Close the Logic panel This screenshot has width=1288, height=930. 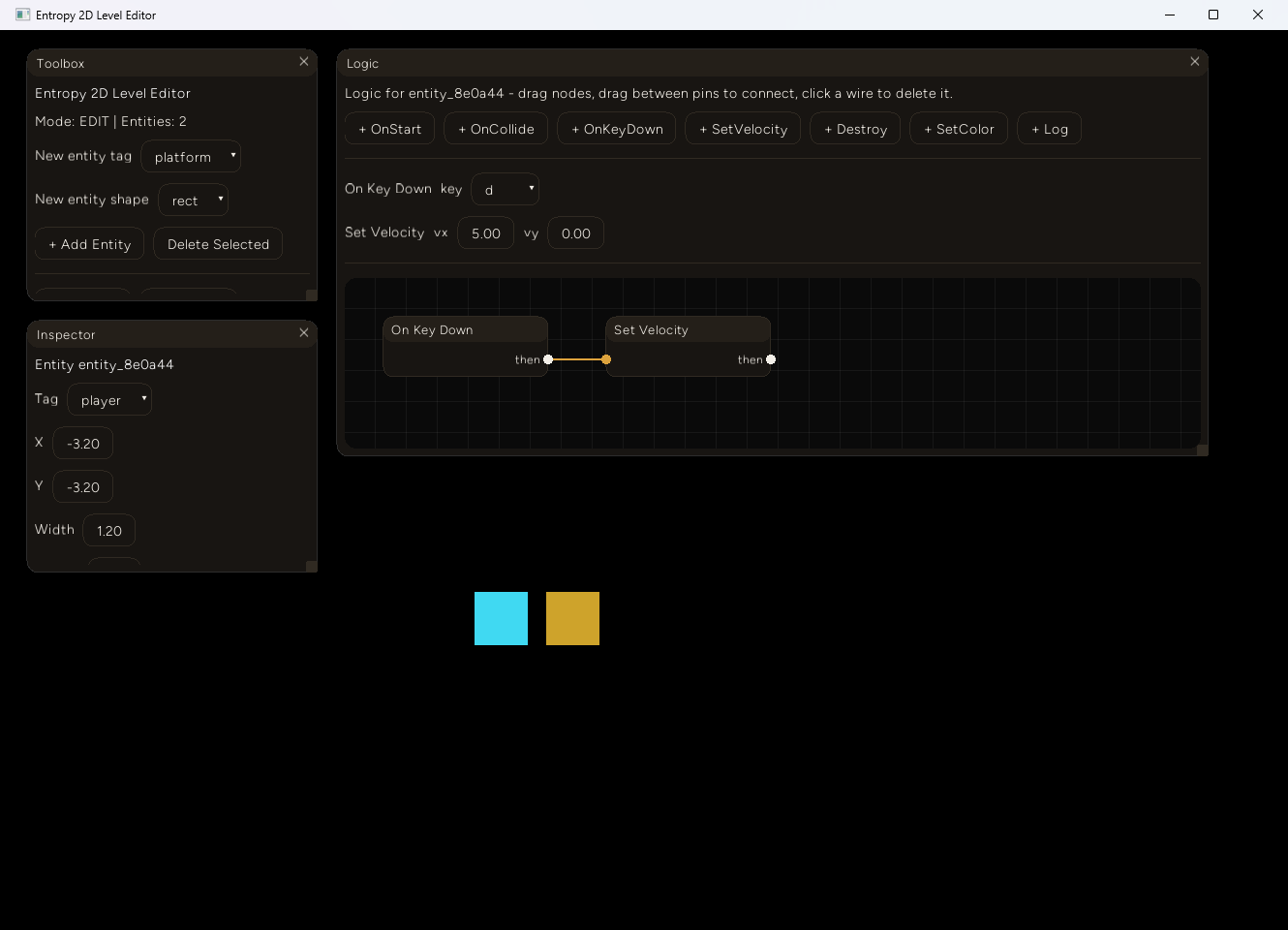(1195, 62)
